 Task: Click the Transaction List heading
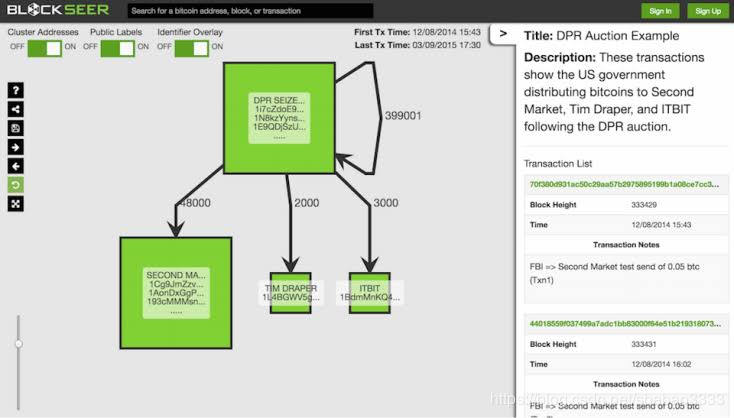[558, 164]
